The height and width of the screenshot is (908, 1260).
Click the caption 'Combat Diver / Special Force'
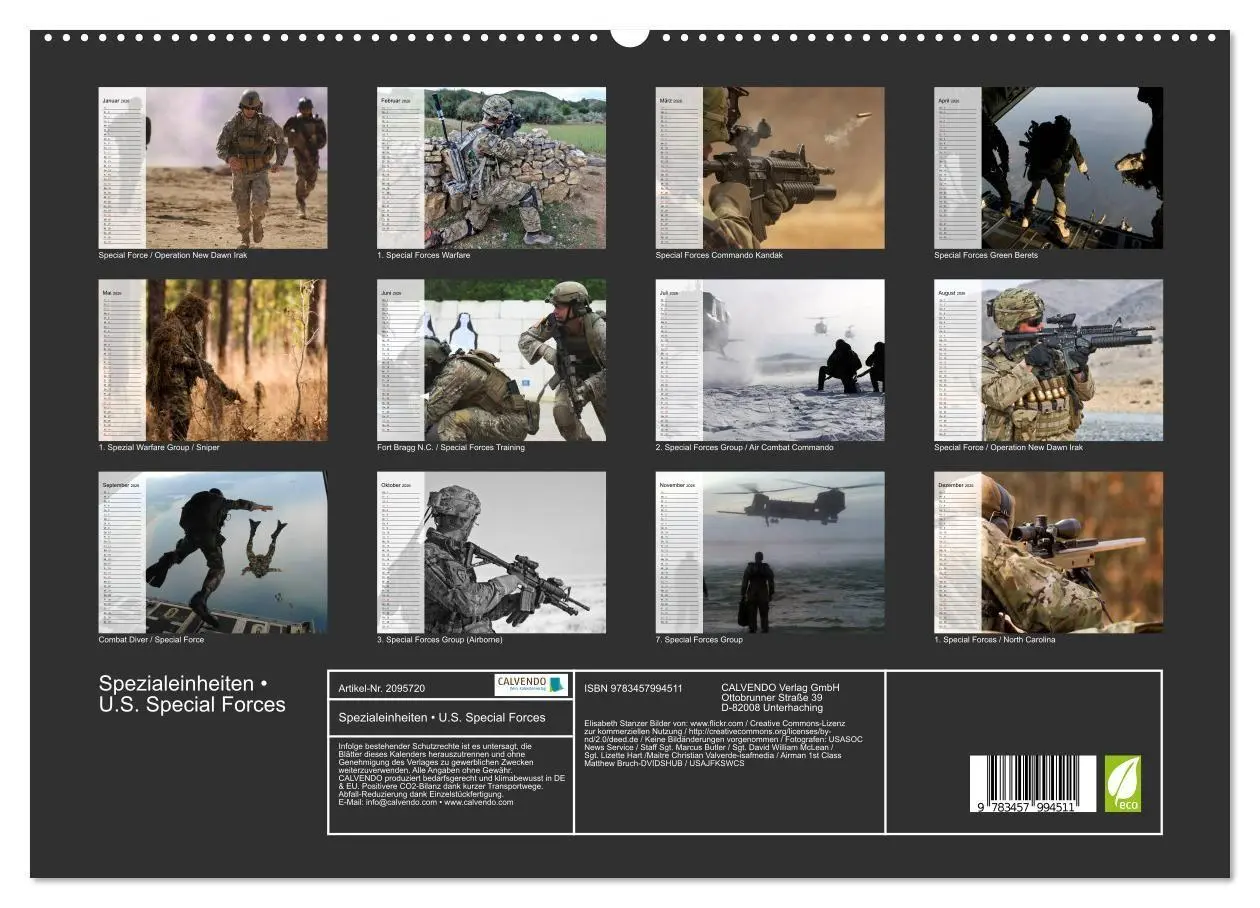(151, 639)
